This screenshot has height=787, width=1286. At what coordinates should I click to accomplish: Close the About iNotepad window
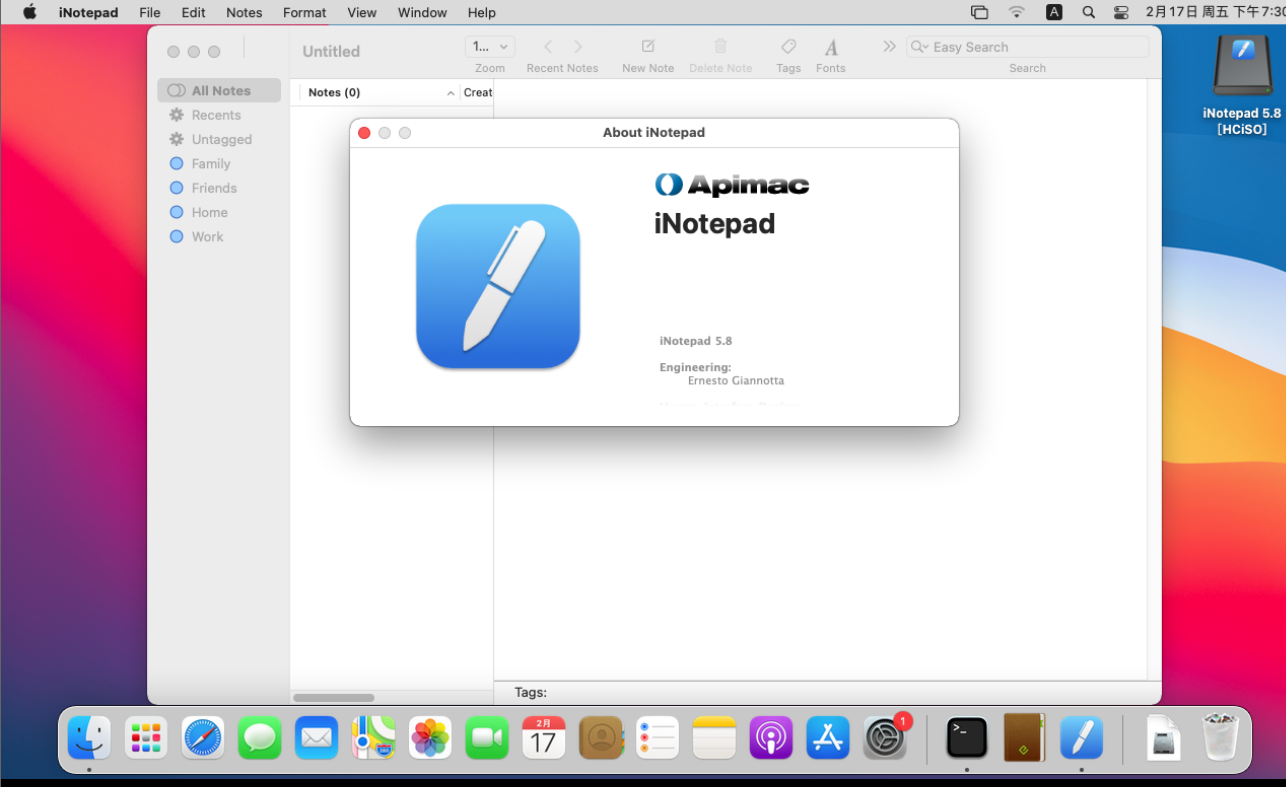pos(364,133)
